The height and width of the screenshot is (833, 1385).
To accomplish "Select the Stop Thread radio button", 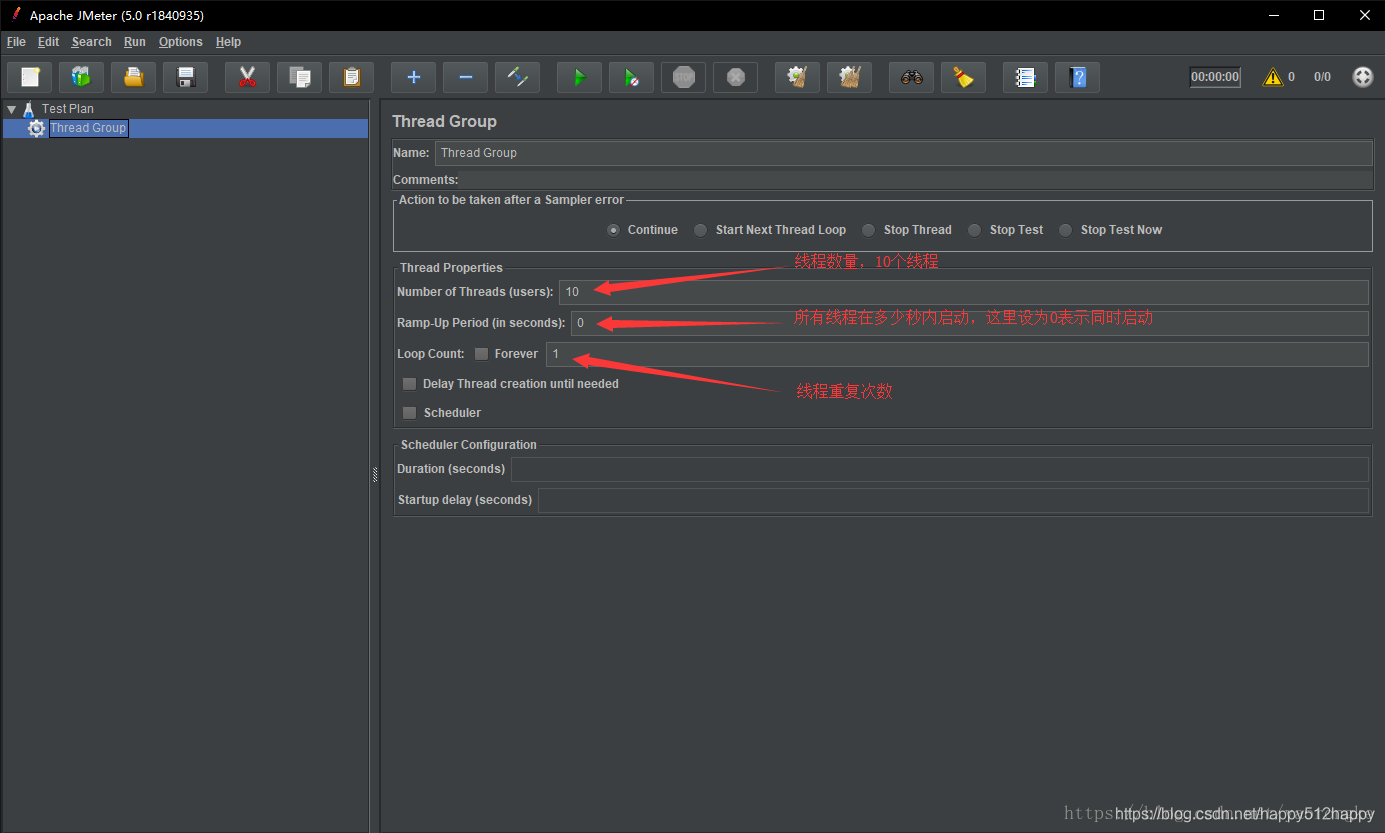I will click(x=869, y=230).
